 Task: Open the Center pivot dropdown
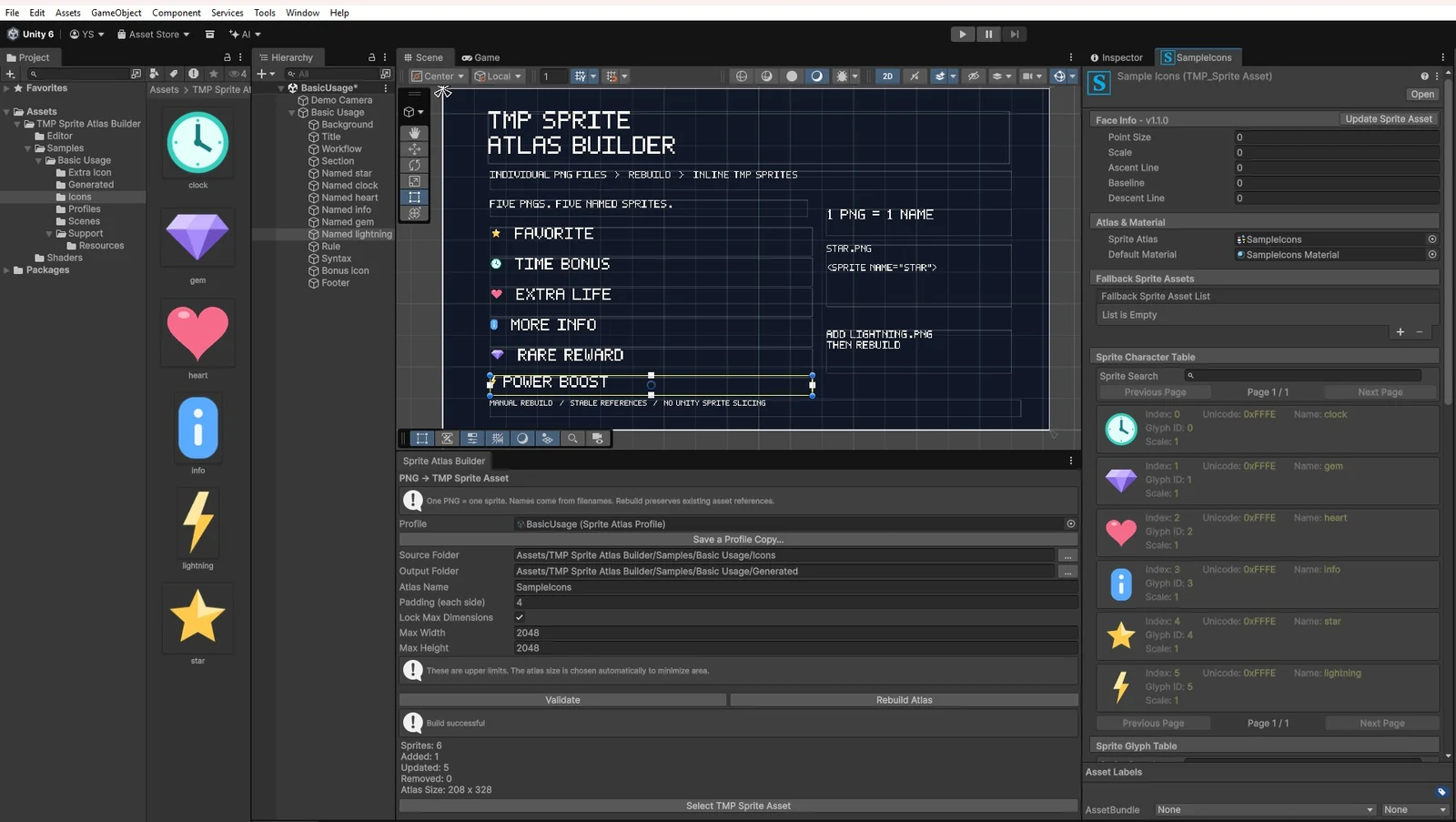[438, 76]
